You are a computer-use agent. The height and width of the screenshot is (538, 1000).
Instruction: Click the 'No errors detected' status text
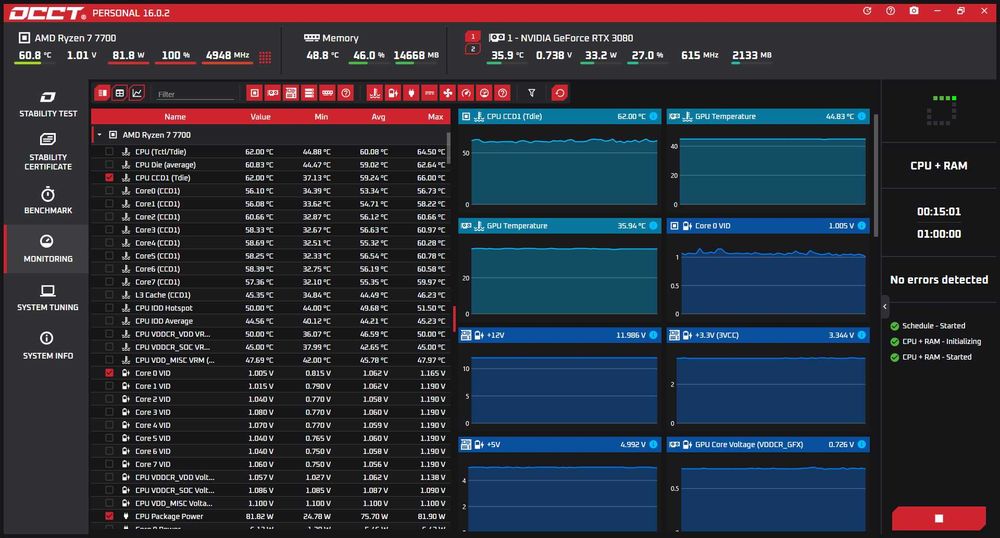[x=939, y=279]
